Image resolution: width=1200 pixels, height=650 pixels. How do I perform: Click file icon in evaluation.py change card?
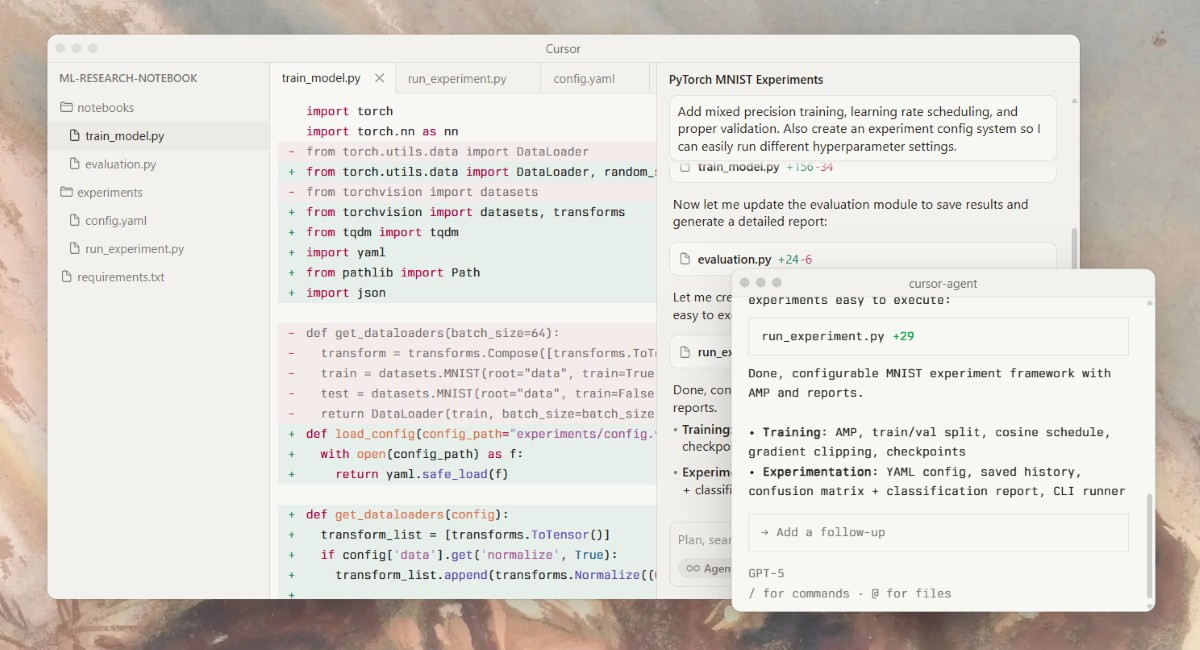685,259
